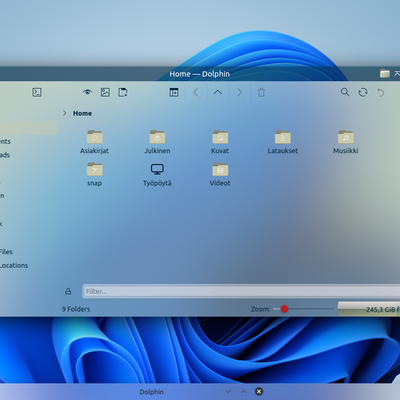Select the Kuvat folder
Viewport: 400px width, 400px height.
point(220,142)
